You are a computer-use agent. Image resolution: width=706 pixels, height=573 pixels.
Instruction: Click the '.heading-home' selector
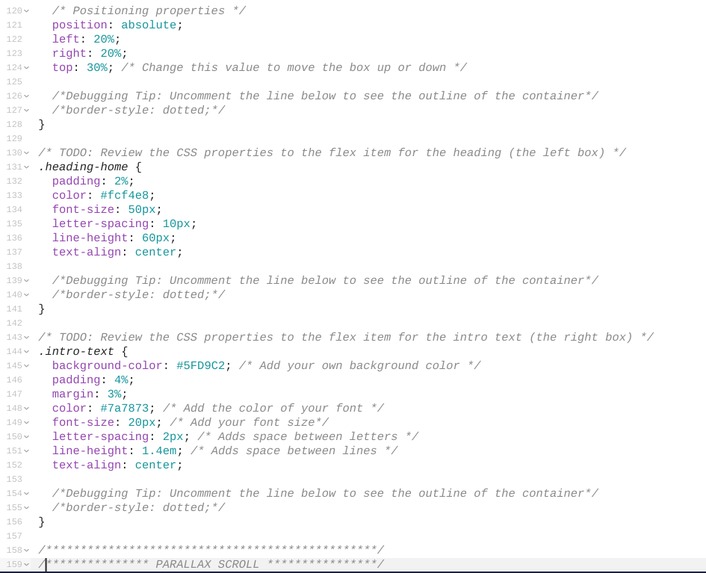(x=83, y=167)
